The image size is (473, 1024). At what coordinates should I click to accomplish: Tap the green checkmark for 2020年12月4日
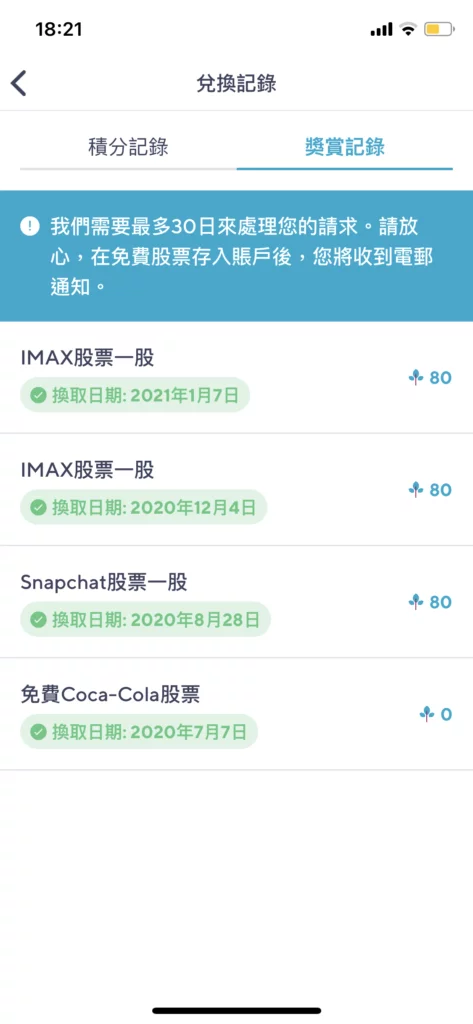point(39,507)
